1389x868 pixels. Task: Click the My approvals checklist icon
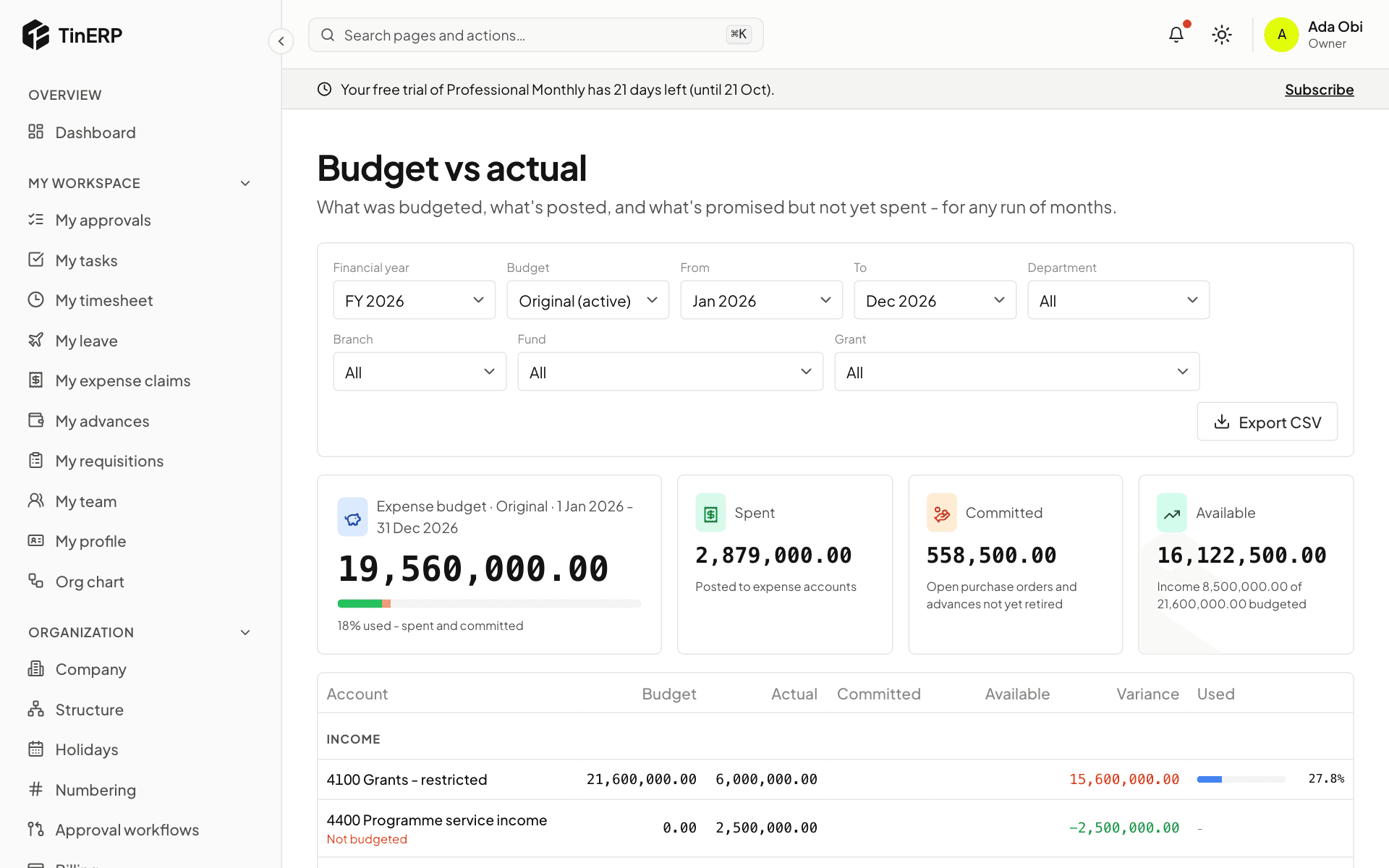[x=35, y=219]
